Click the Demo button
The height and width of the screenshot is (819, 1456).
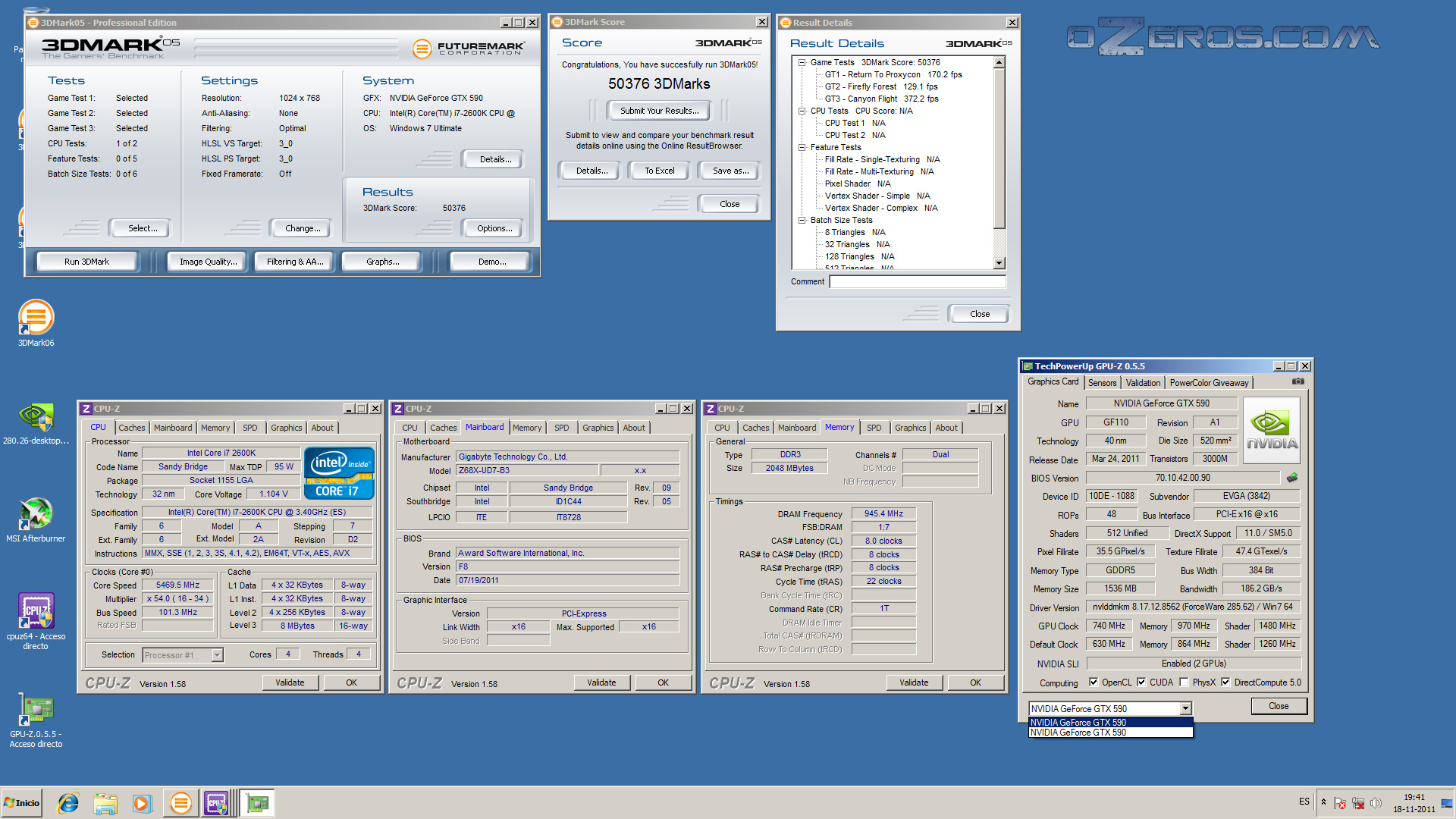[x=491, y=262]
